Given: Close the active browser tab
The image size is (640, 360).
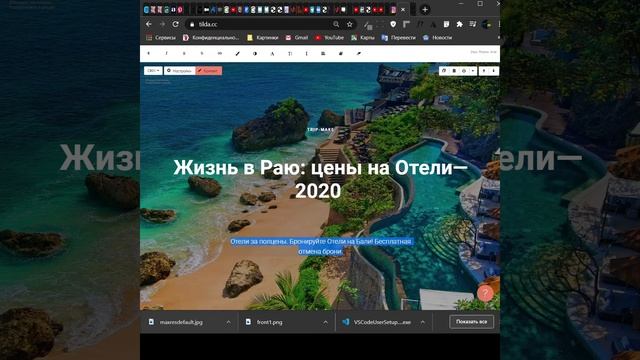Looking at the screenshot, I should pos(403,9).
